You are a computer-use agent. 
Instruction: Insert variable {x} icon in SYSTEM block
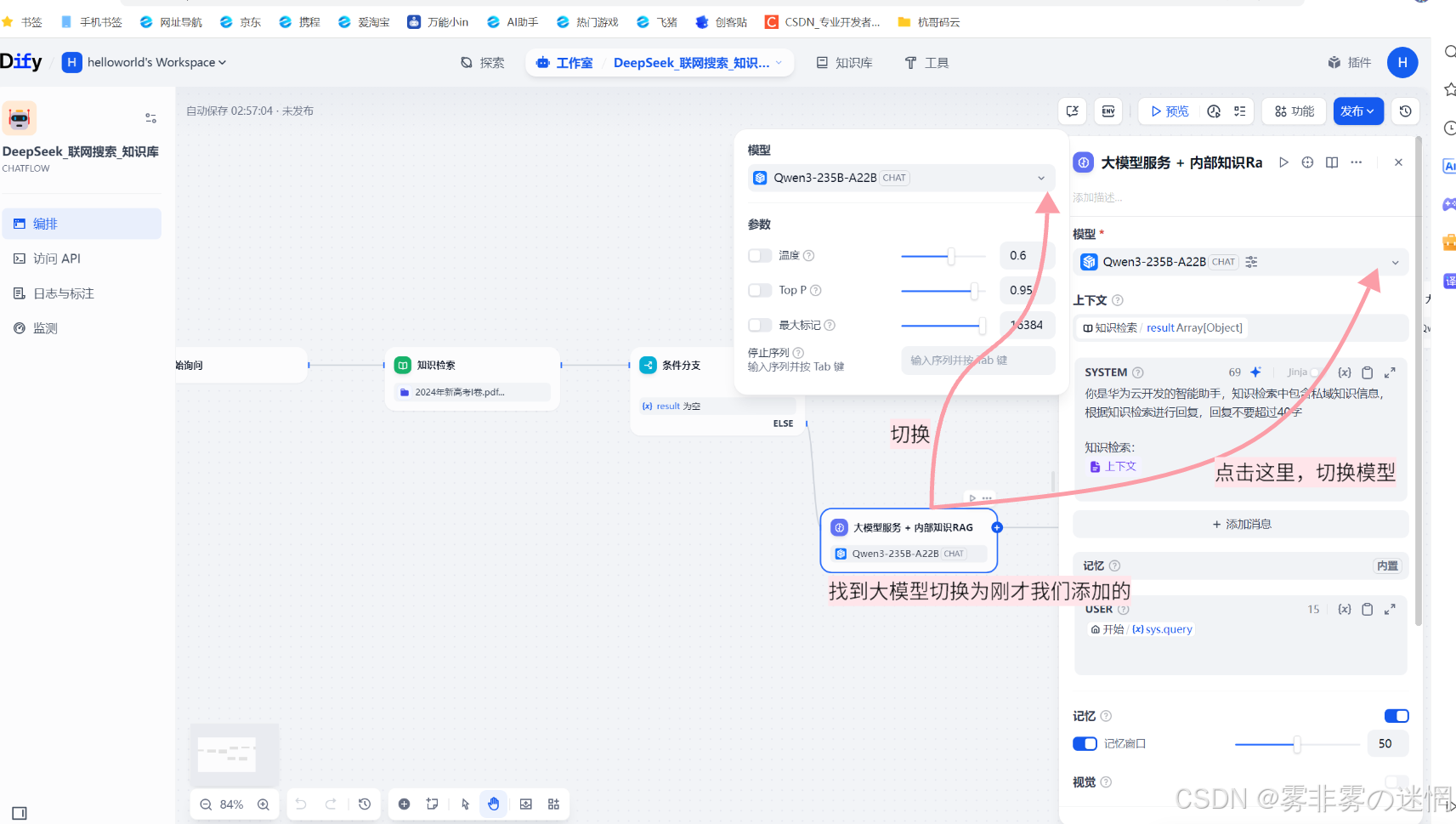pyautogui.click(x=1345, y=372)
